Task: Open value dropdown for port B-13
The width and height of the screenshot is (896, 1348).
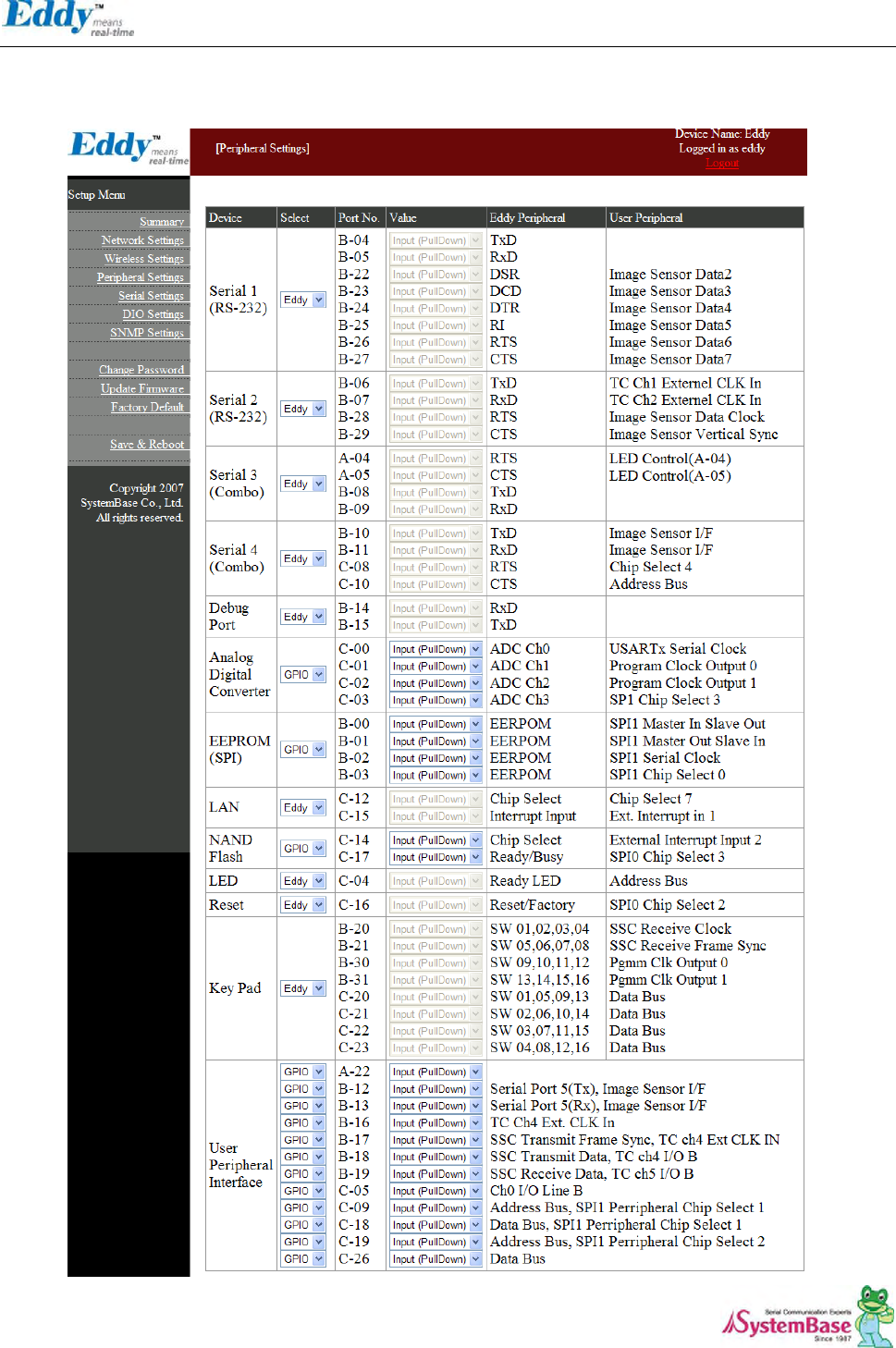Action: click(x=436, y=1106)
